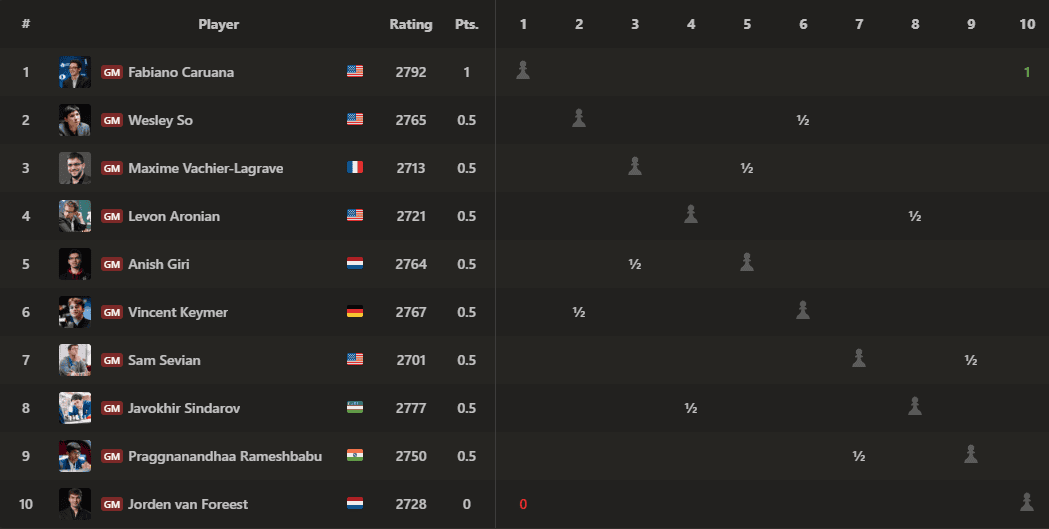Viewport: 1049px width, 529px height.
Task: Click column header number 6
Action: click(803, 24)
